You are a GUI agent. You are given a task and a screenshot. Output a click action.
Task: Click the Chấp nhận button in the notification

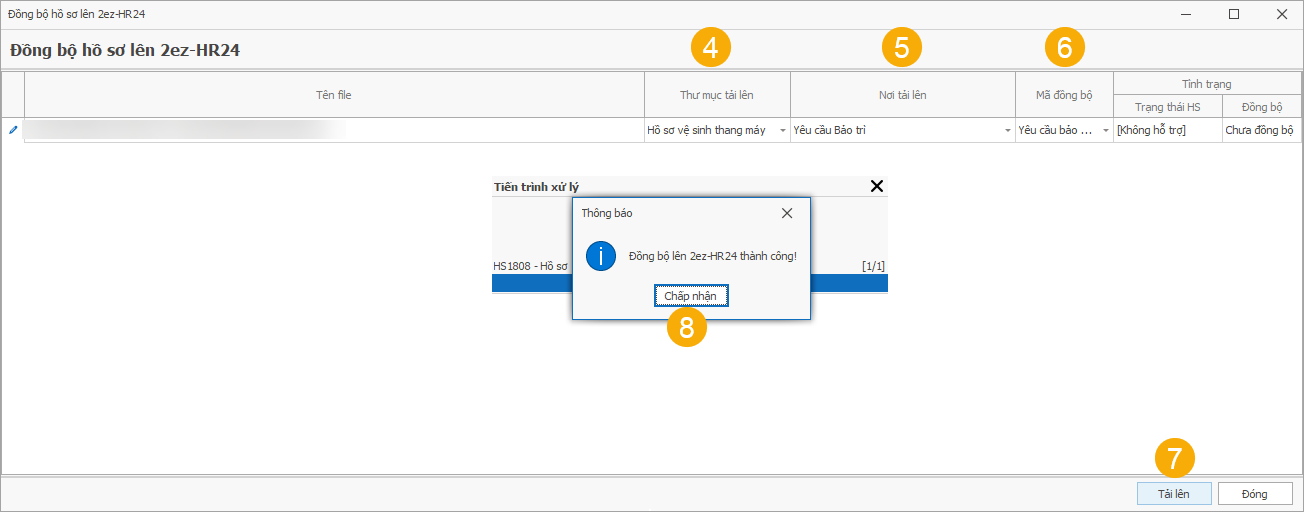tap(691, 296)
